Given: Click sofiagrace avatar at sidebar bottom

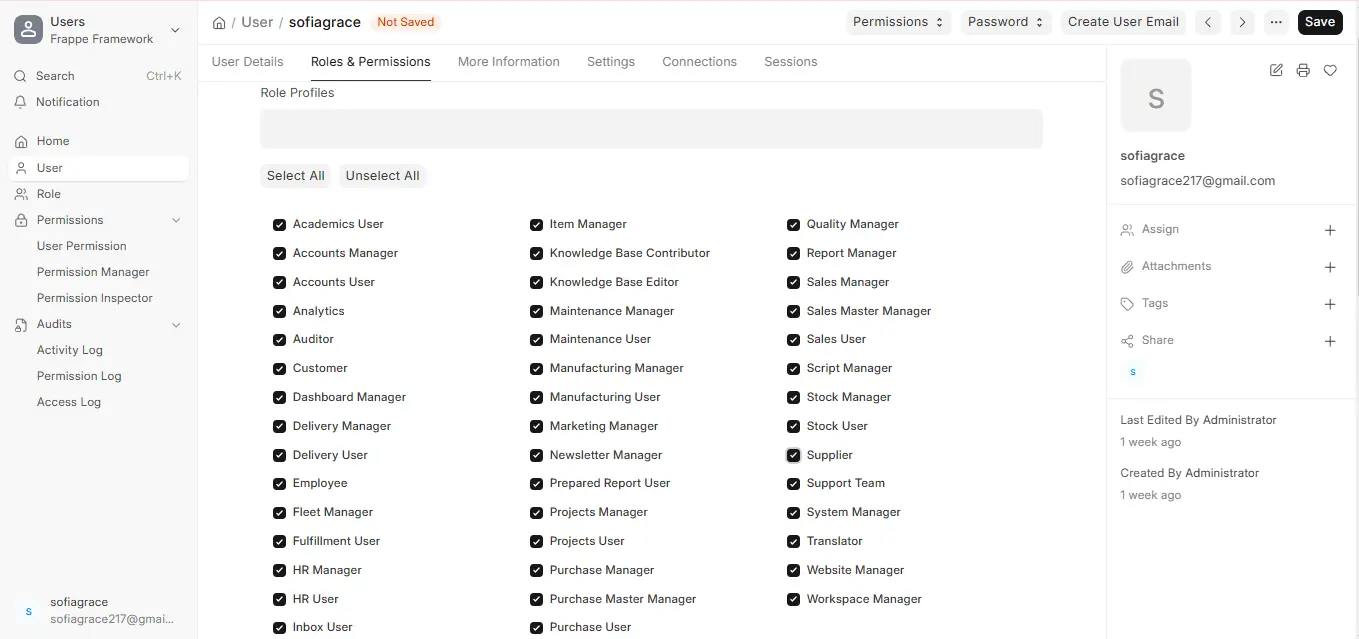Looking at the screenshot, I should click(28, 611).
